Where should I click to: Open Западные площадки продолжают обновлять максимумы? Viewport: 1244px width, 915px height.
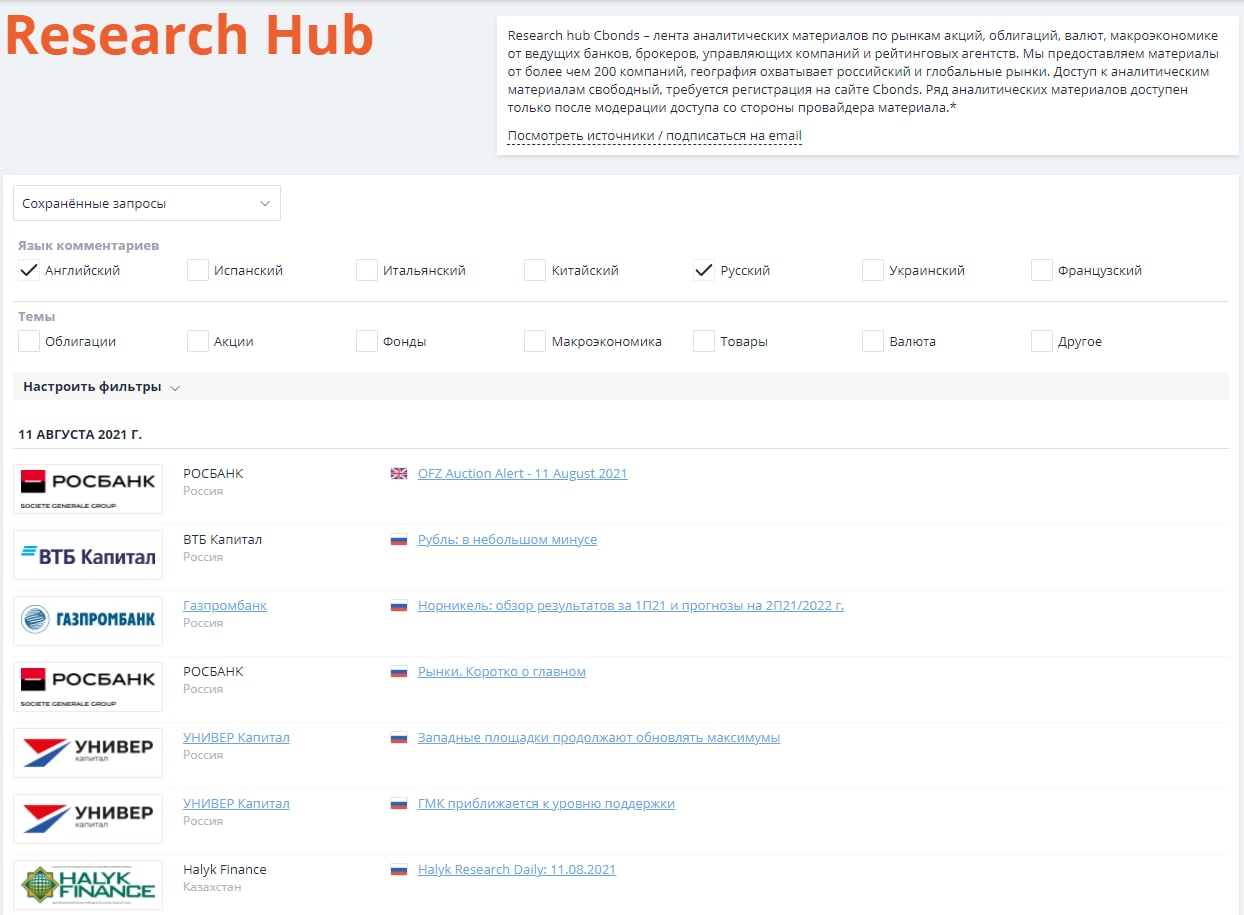tap(599, 738)
